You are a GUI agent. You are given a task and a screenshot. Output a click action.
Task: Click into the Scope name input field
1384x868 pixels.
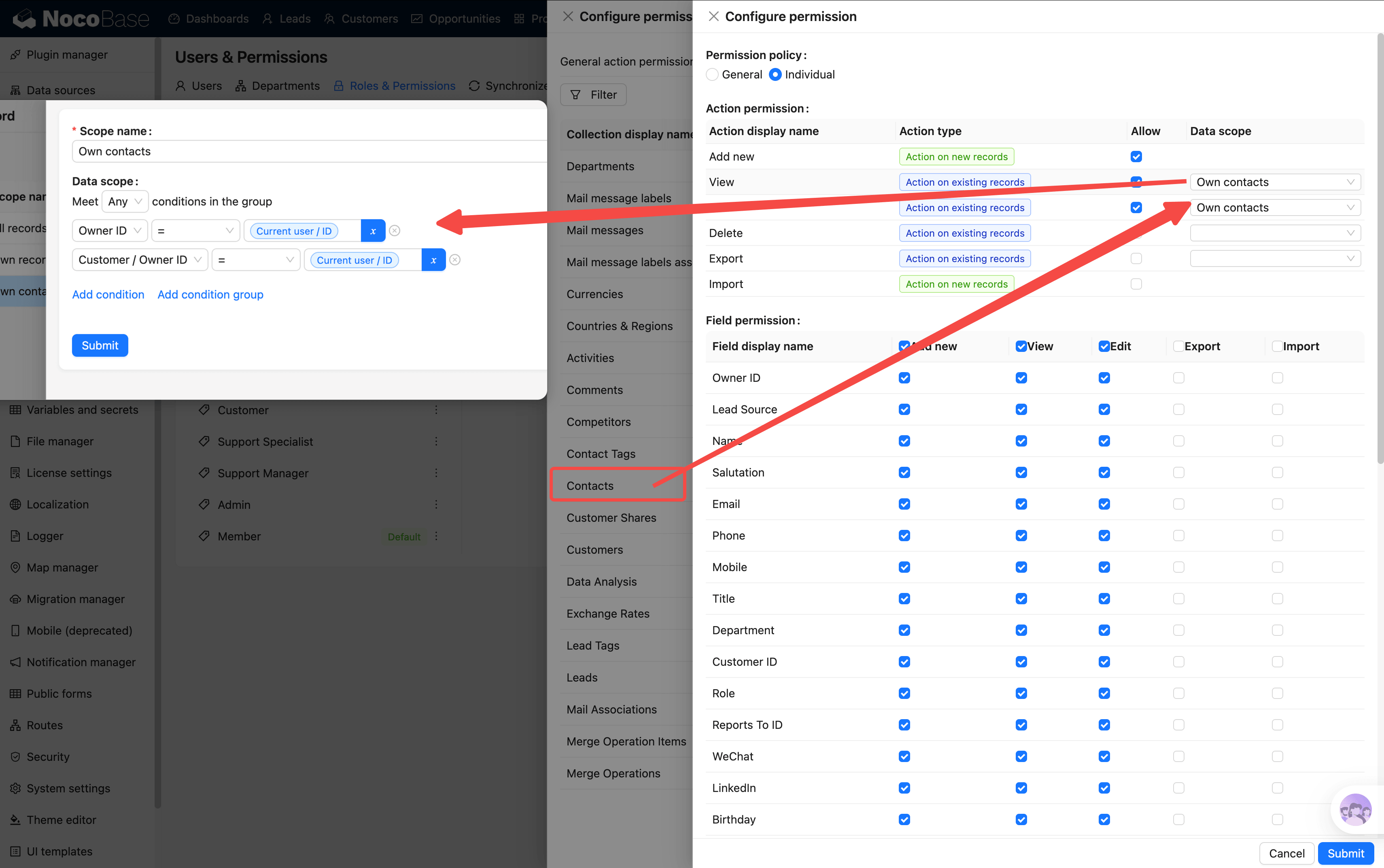point(310,152)
